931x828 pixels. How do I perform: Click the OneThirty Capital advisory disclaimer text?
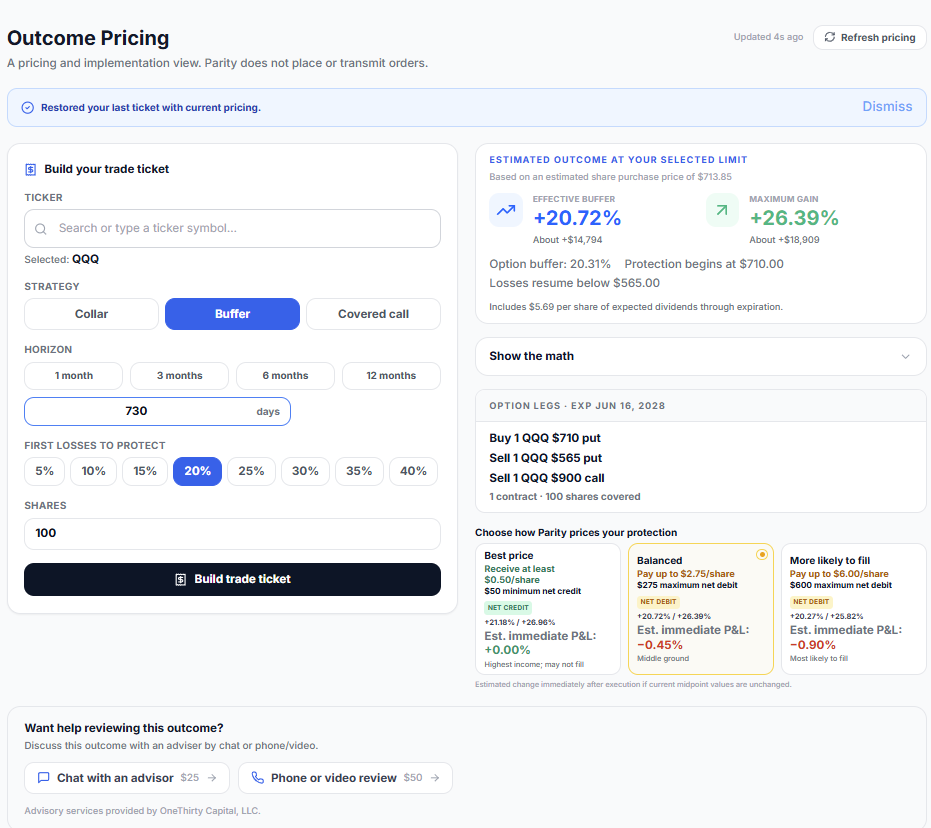coord(142,811)
